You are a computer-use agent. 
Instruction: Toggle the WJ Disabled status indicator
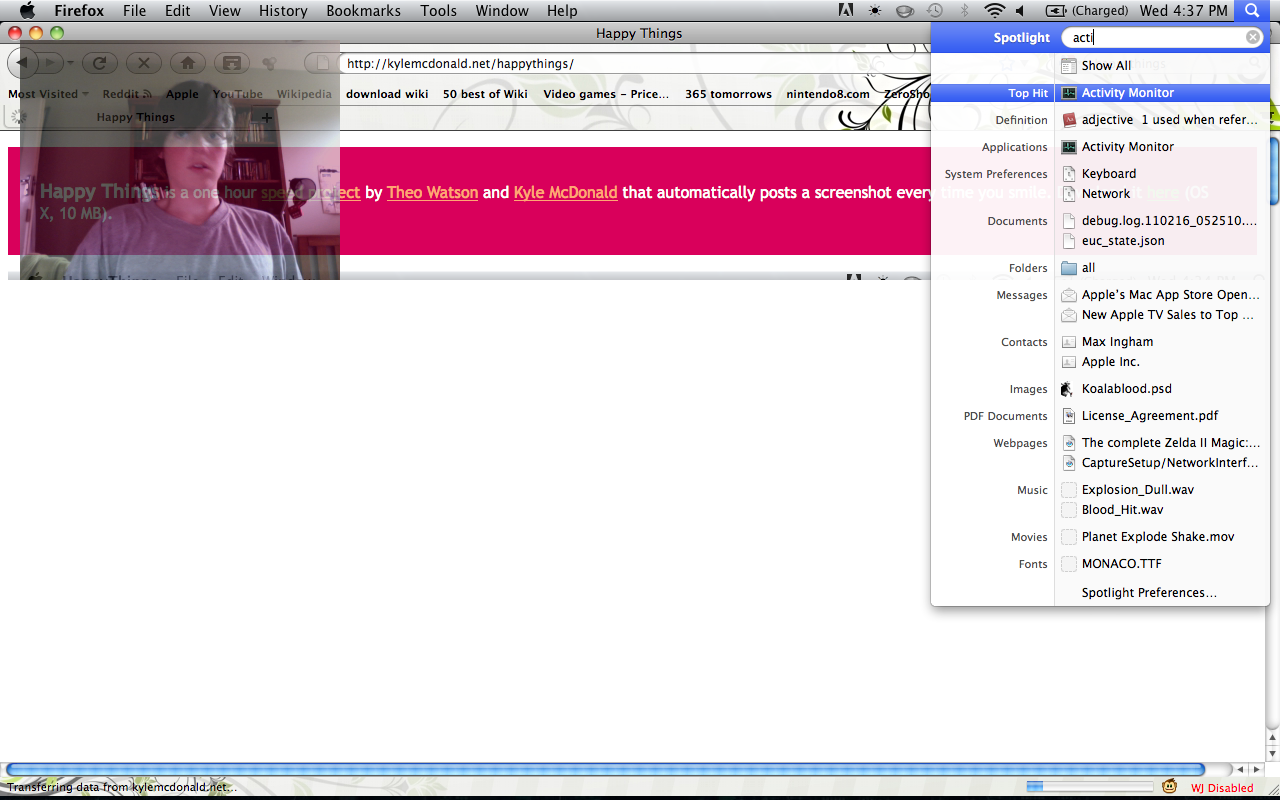[x=1222, y=788]
